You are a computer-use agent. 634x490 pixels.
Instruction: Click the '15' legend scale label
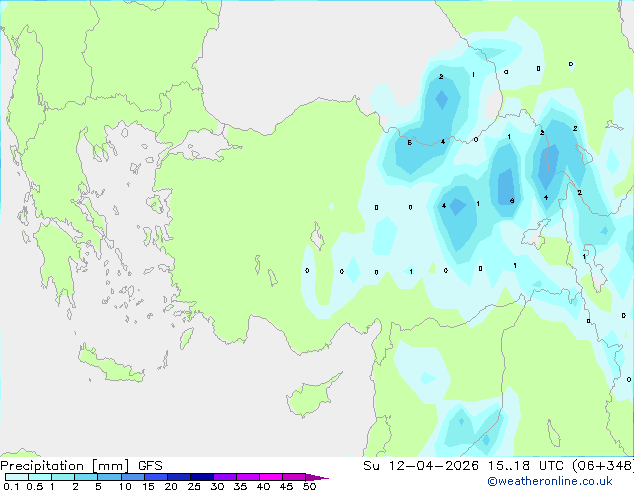148,486
